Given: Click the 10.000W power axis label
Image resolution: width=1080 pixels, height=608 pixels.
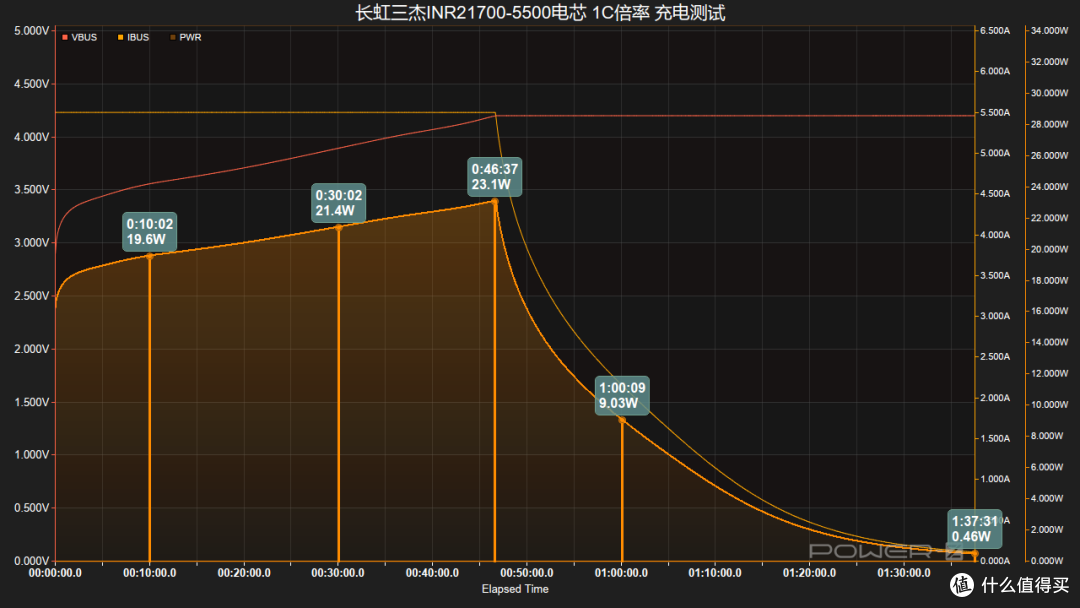Looking at the screenshot, I should (x=1050, y=405).
